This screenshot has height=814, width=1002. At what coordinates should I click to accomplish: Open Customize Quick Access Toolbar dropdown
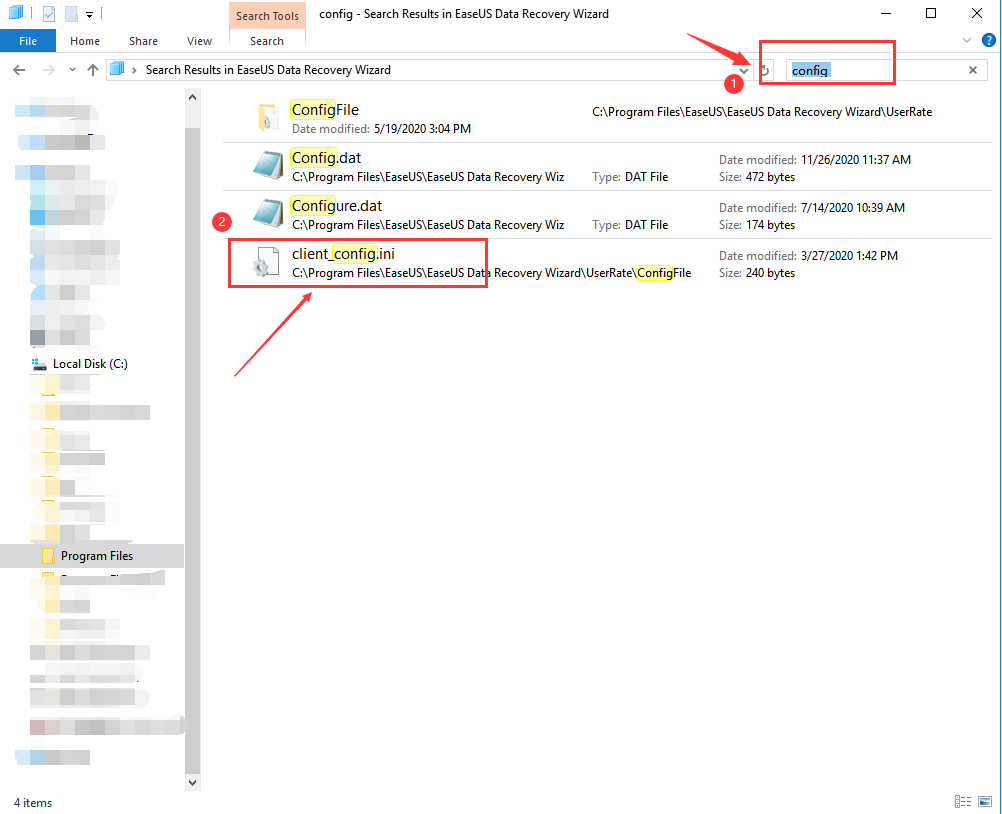pyautogui.click(x=89, y=14)
